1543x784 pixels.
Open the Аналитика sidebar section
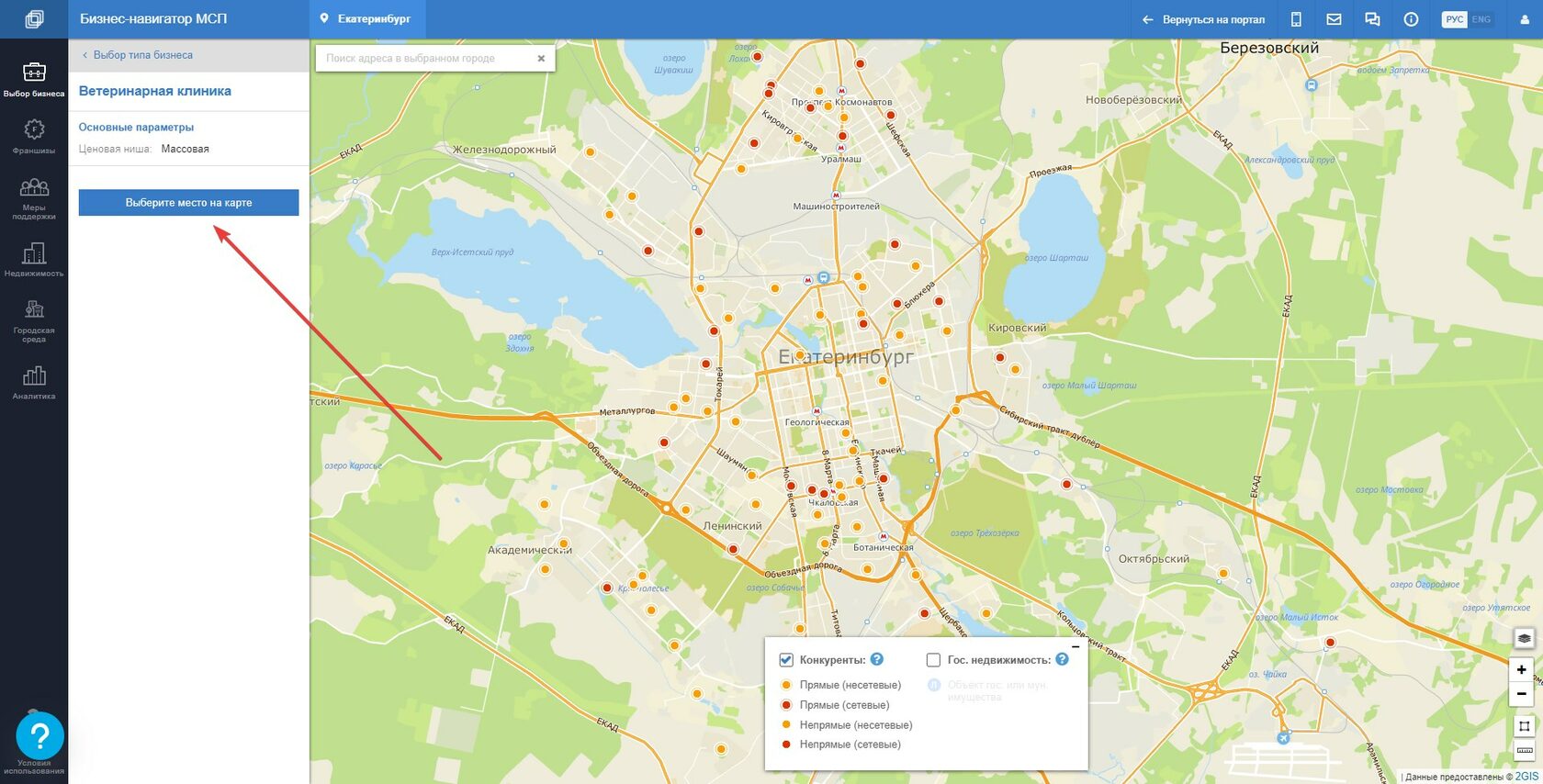[34, 382]
